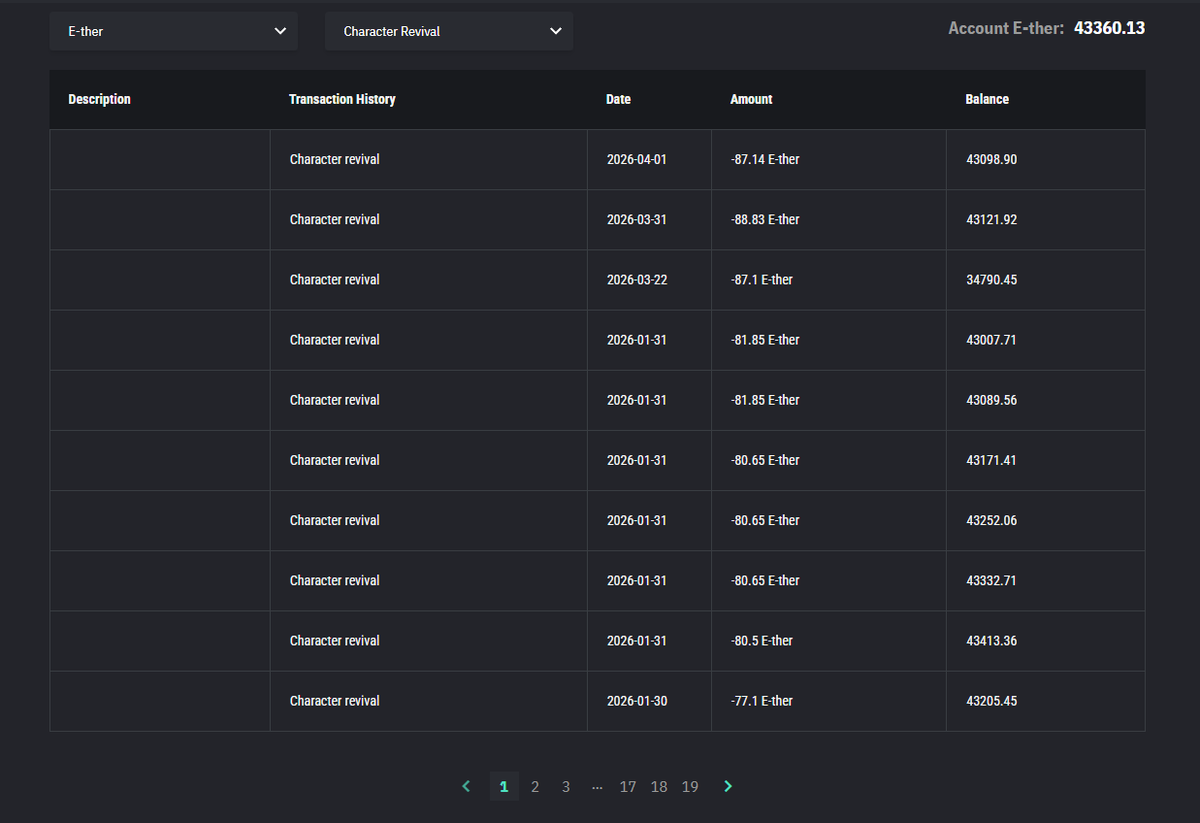
Task: Go to page 3
Action: 566,787
